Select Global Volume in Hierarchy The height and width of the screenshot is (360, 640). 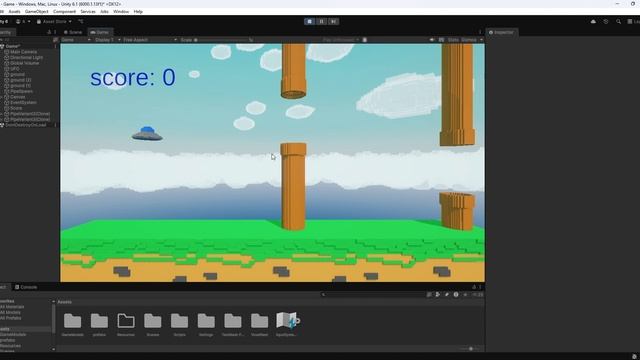(25, 63)
